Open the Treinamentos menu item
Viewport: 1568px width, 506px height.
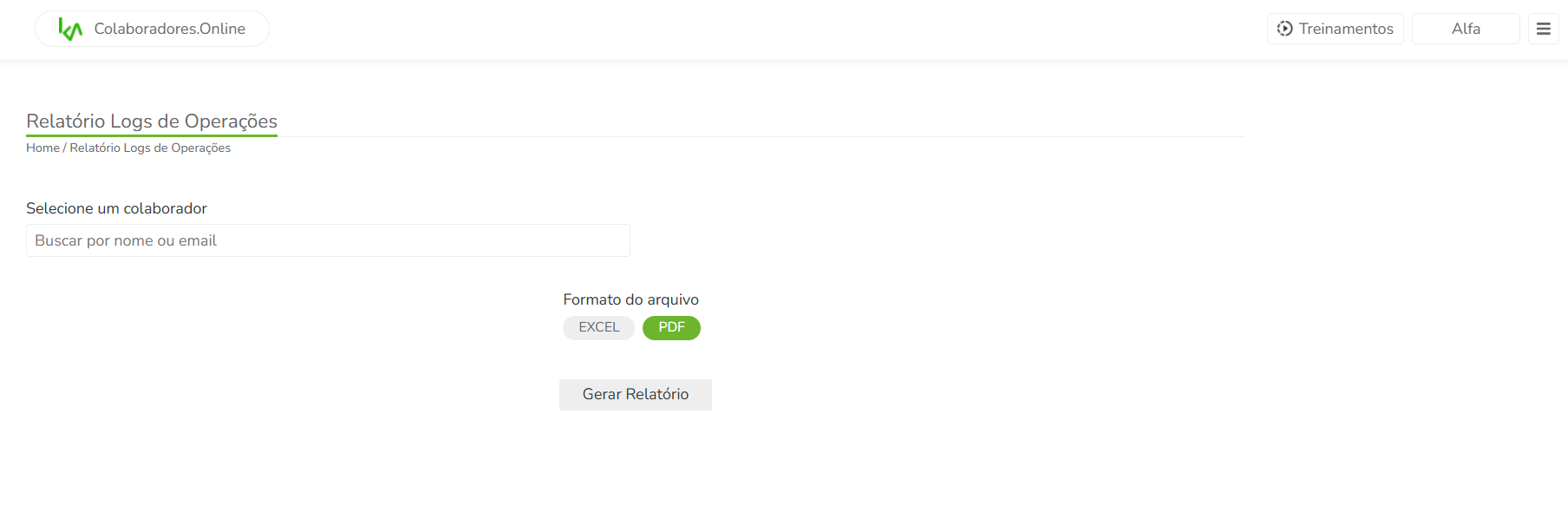[x=1345, y=29]
